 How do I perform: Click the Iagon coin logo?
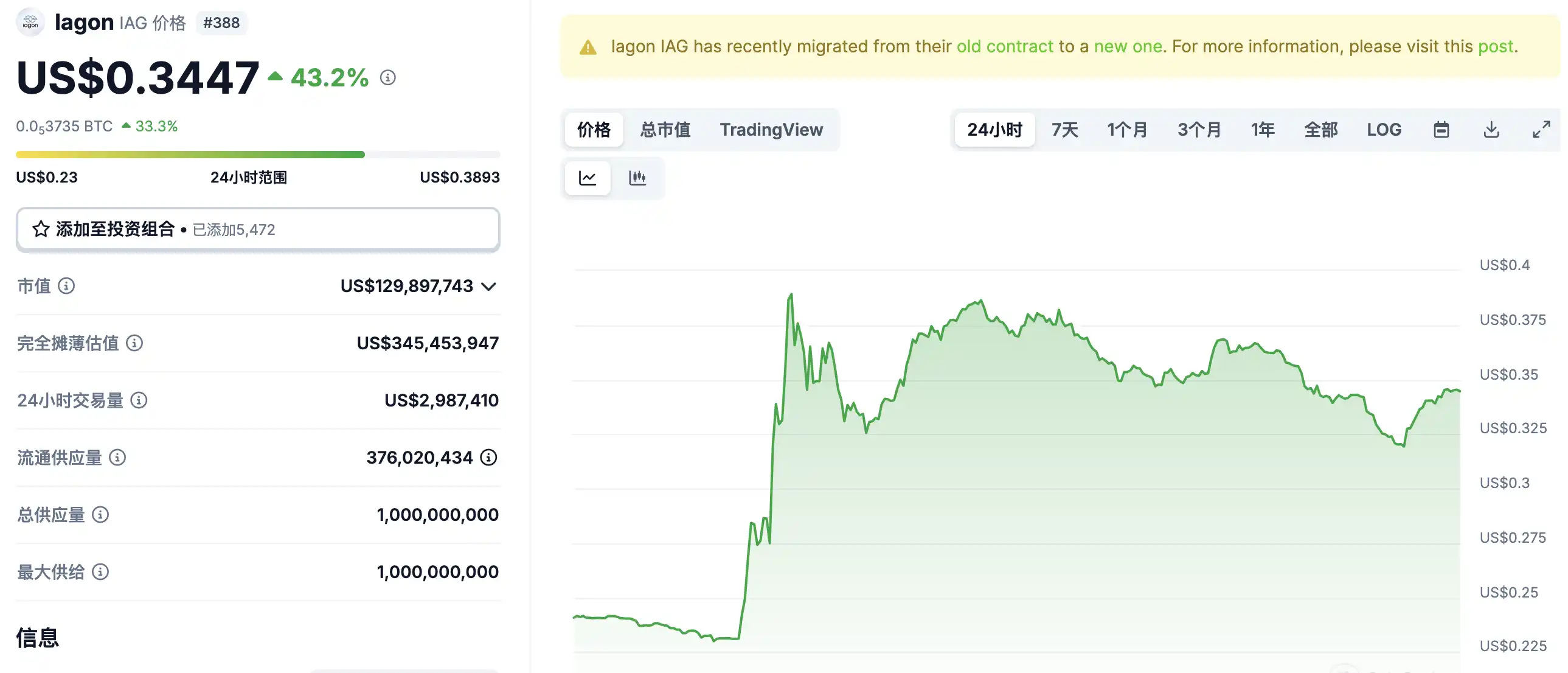pos(30,23)
